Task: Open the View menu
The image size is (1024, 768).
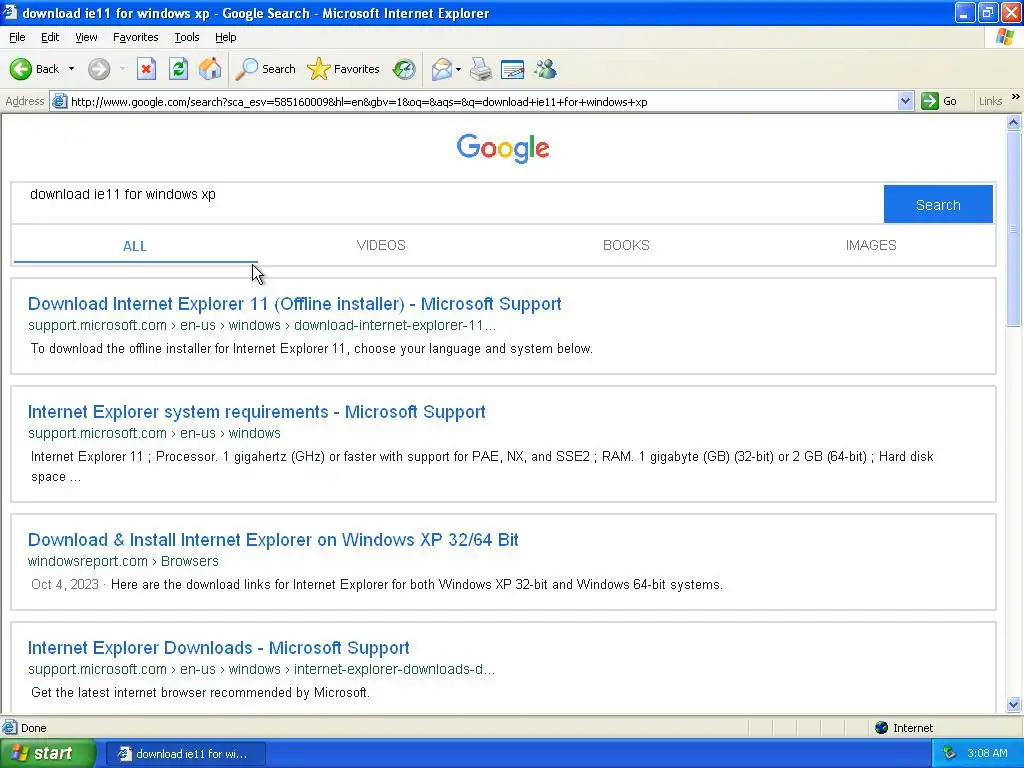Action: [86, 37]
